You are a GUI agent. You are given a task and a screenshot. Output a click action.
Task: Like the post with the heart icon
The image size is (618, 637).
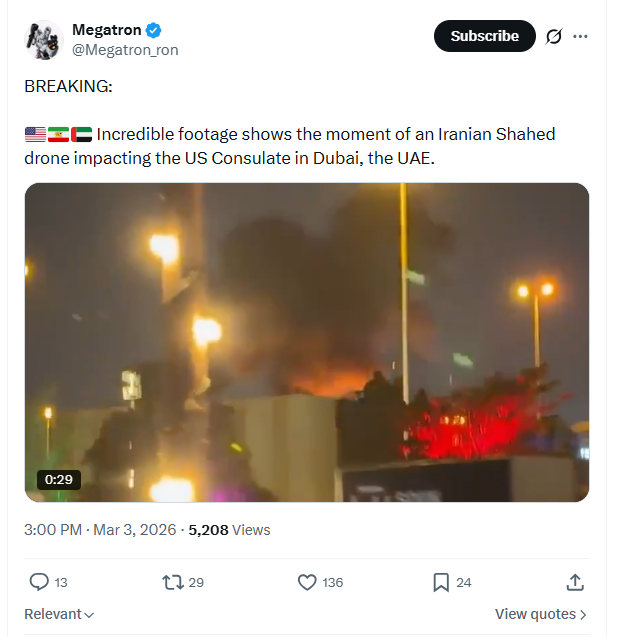point(307,582)
